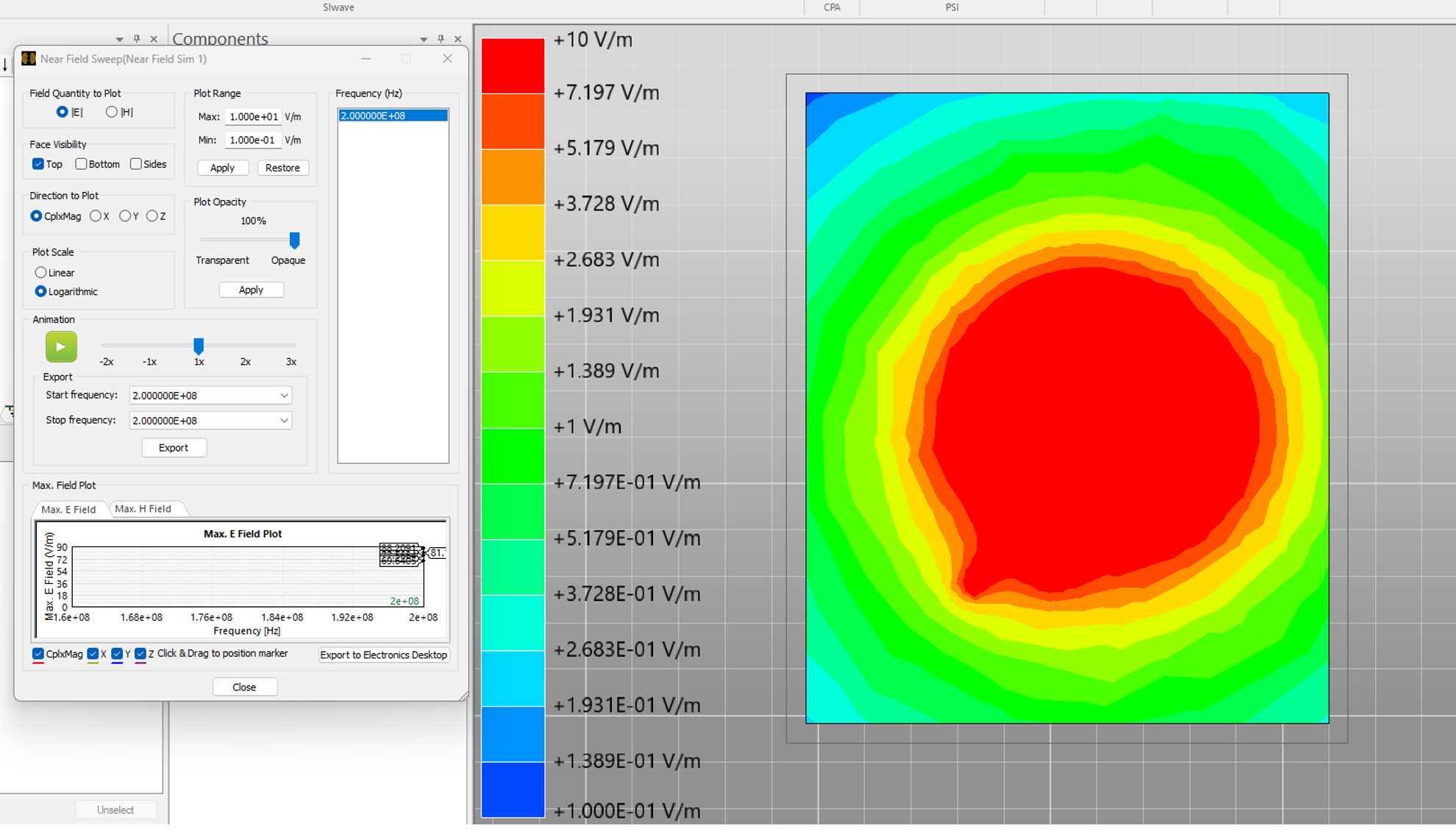The height and width of the screenshot is (834, 1456).
Task: Play the near field animation
Action: pyautogui.click(x=61, y=347)
